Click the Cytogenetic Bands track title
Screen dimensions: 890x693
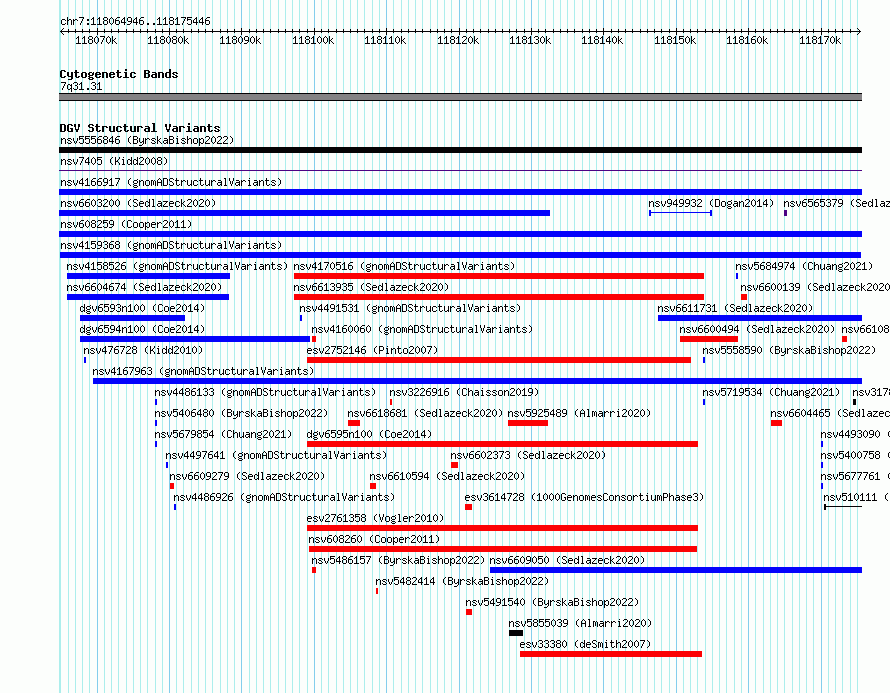pos(119,74)
